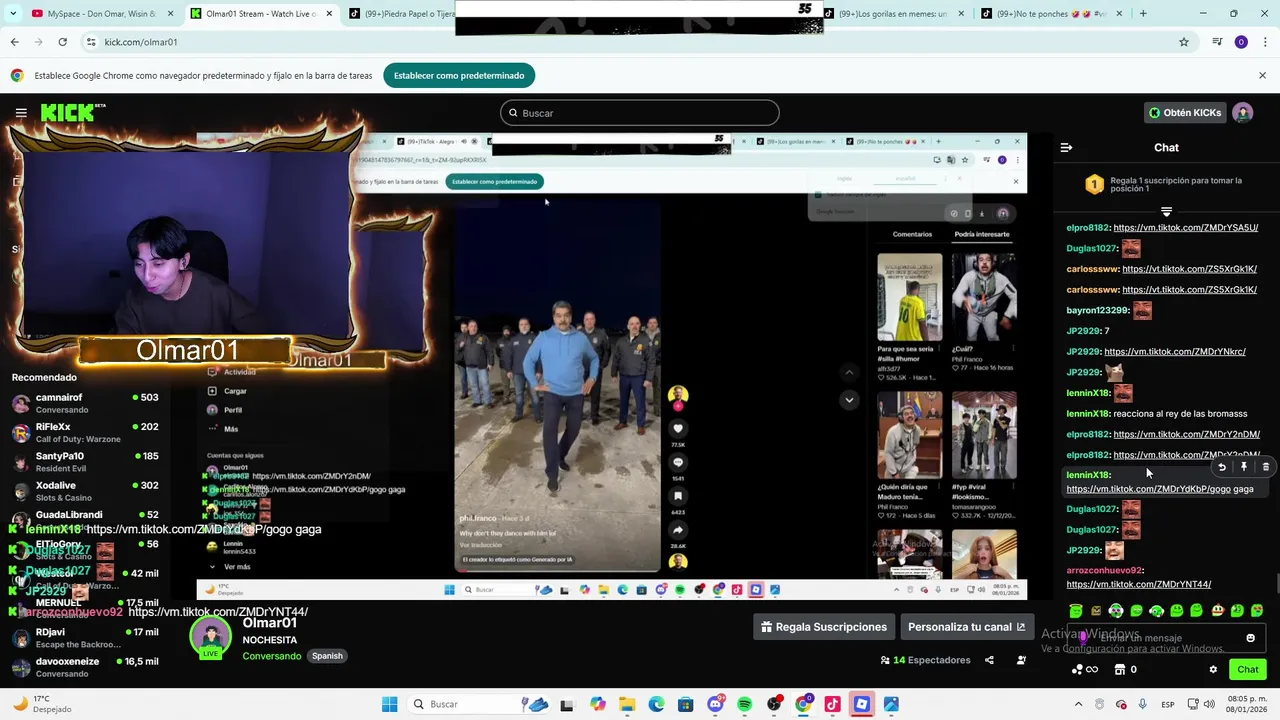The height and width of the screenshot is (720, 1280).
Task: Open the emoji picker in chat input
Action: pos(1250,638)
